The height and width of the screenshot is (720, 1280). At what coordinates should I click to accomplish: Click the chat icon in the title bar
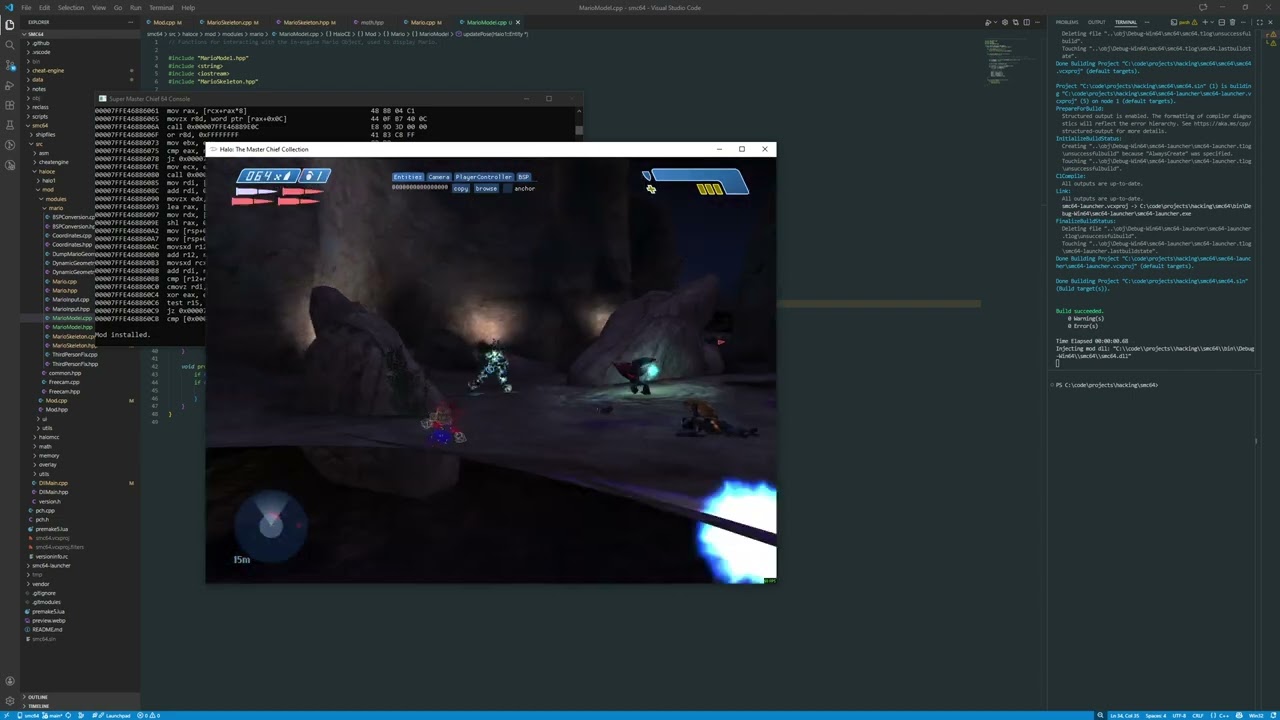(x=1203, y=7)
